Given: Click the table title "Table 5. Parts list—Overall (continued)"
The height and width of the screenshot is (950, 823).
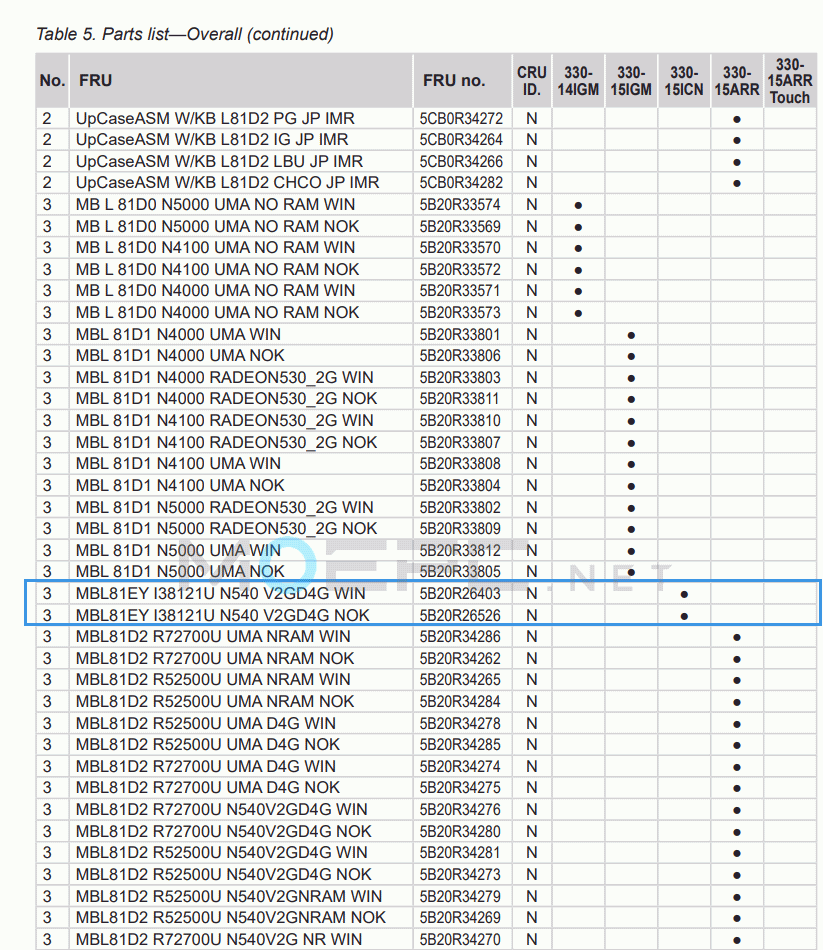Looking at the screenshot, I should (185, 34).
